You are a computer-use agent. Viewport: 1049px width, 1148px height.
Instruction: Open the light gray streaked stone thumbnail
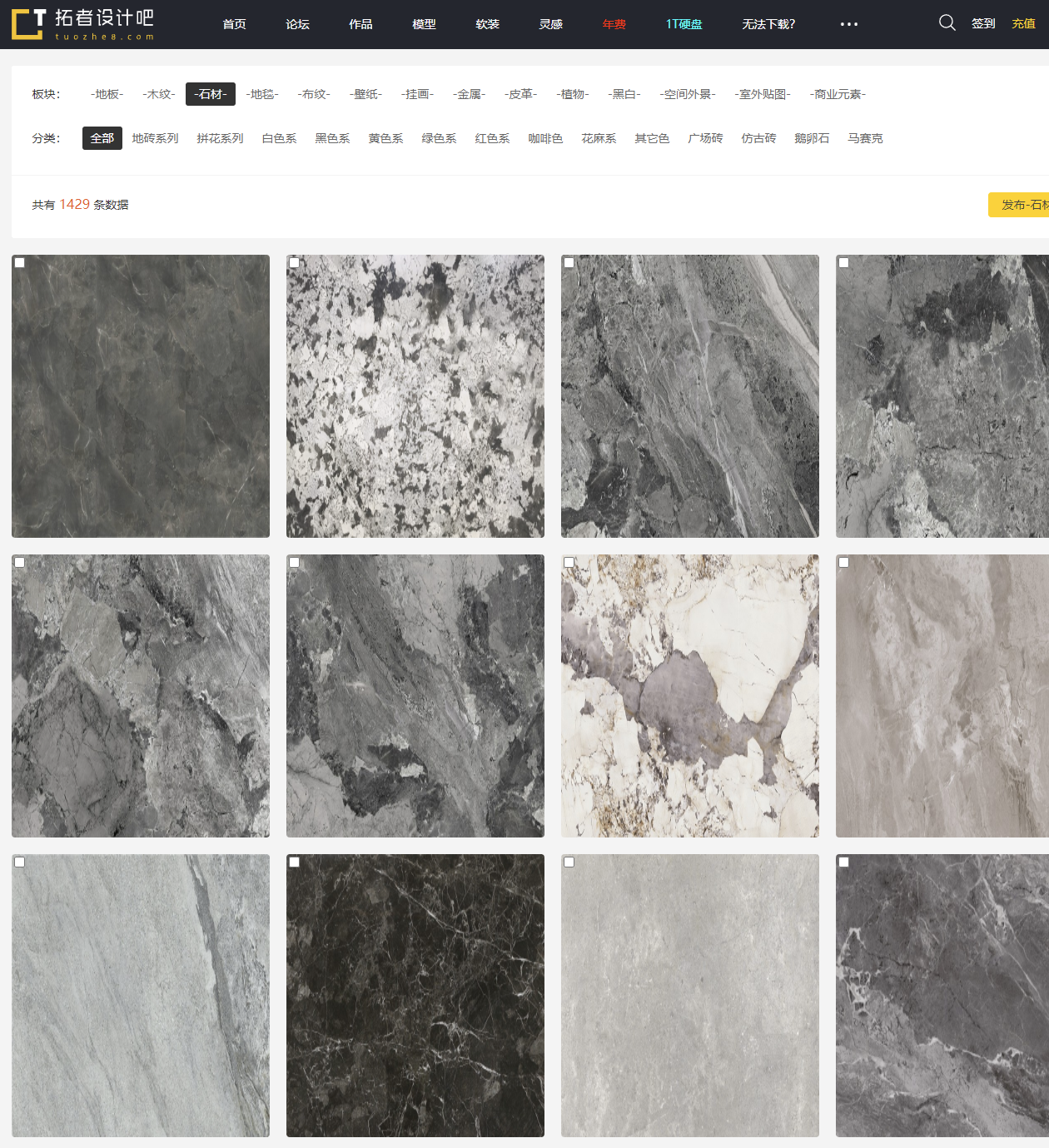coord(141,996)
